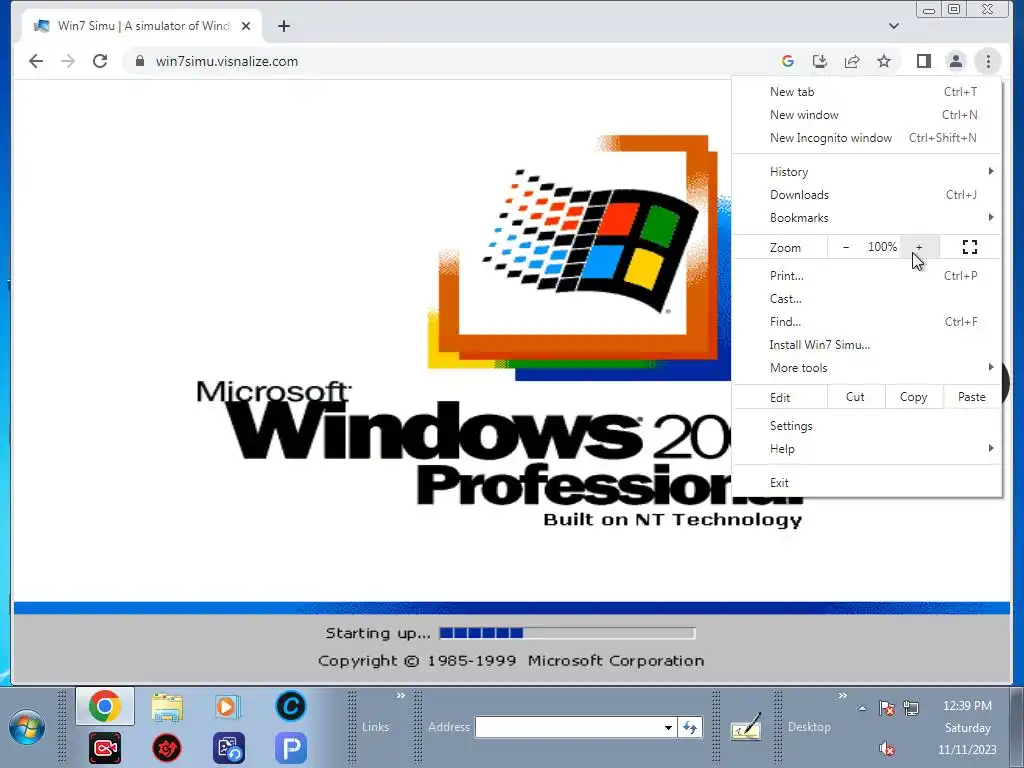Open the red gear app taskbar icon
Screen dimensions: 1024x768
coord(167,748)
